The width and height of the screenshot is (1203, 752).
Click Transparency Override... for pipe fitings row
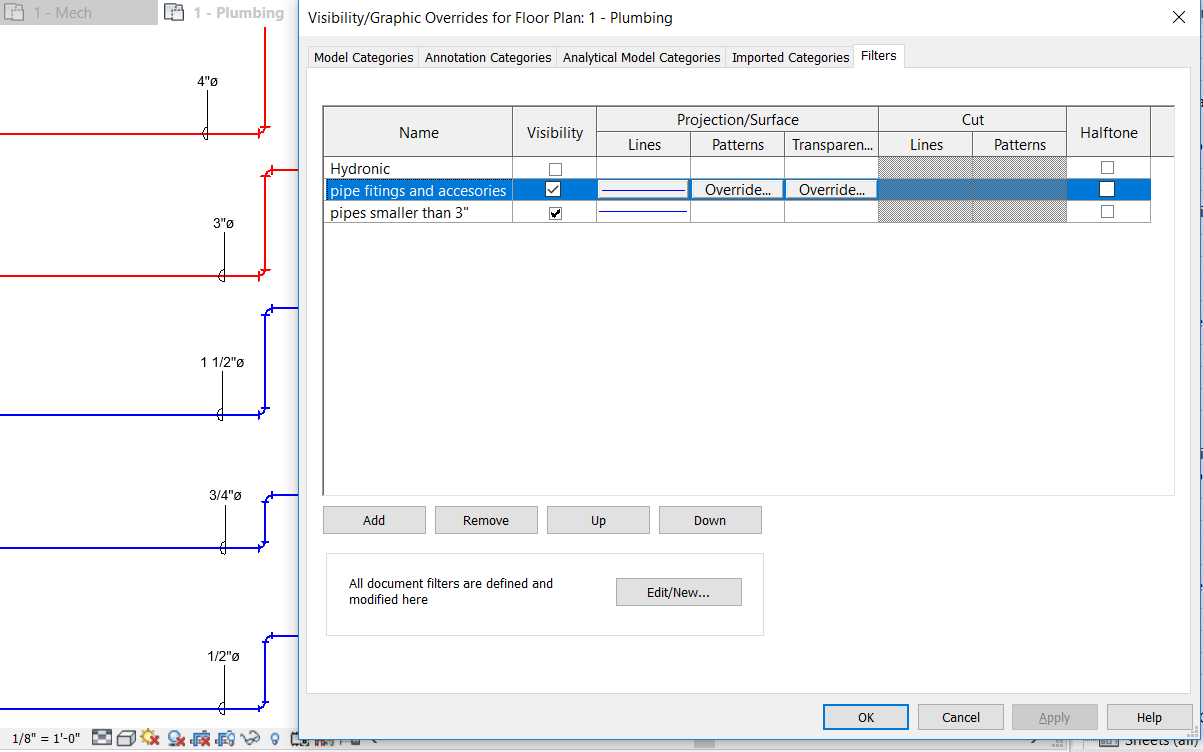click(x=831, y=190)
